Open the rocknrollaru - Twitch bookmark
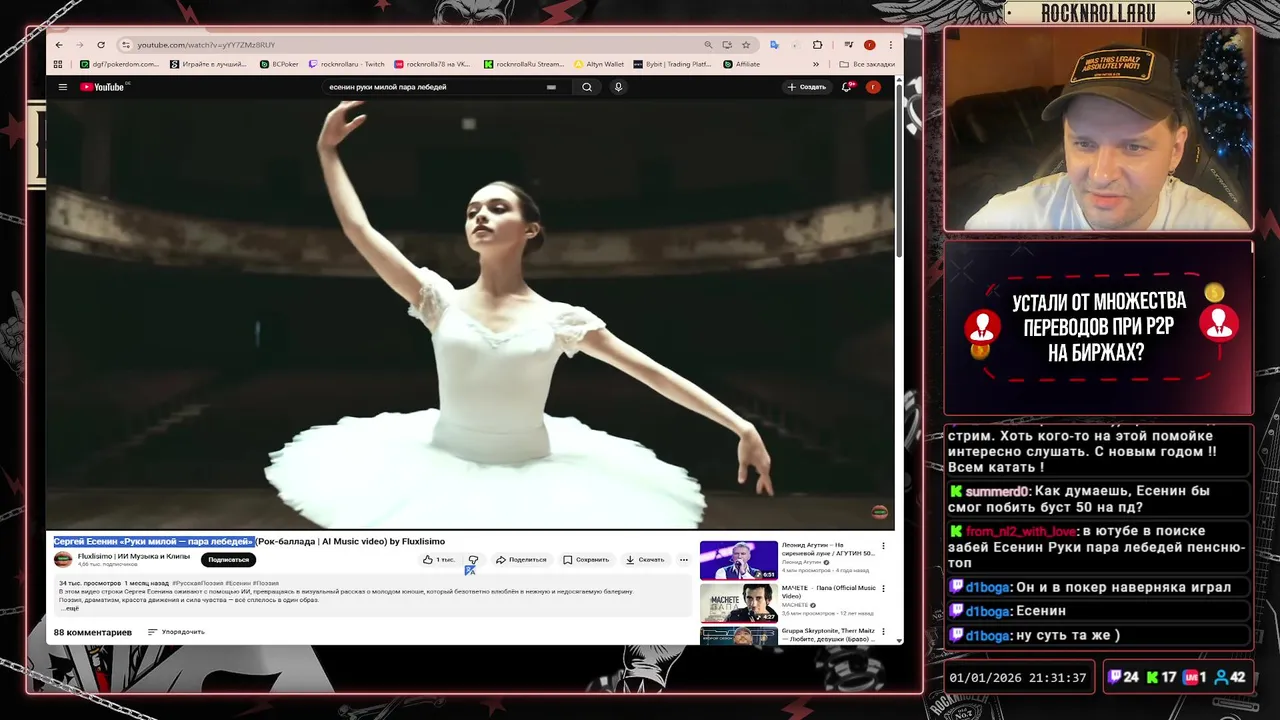This screenshot has height=720, width=1280. coord(347,64)
